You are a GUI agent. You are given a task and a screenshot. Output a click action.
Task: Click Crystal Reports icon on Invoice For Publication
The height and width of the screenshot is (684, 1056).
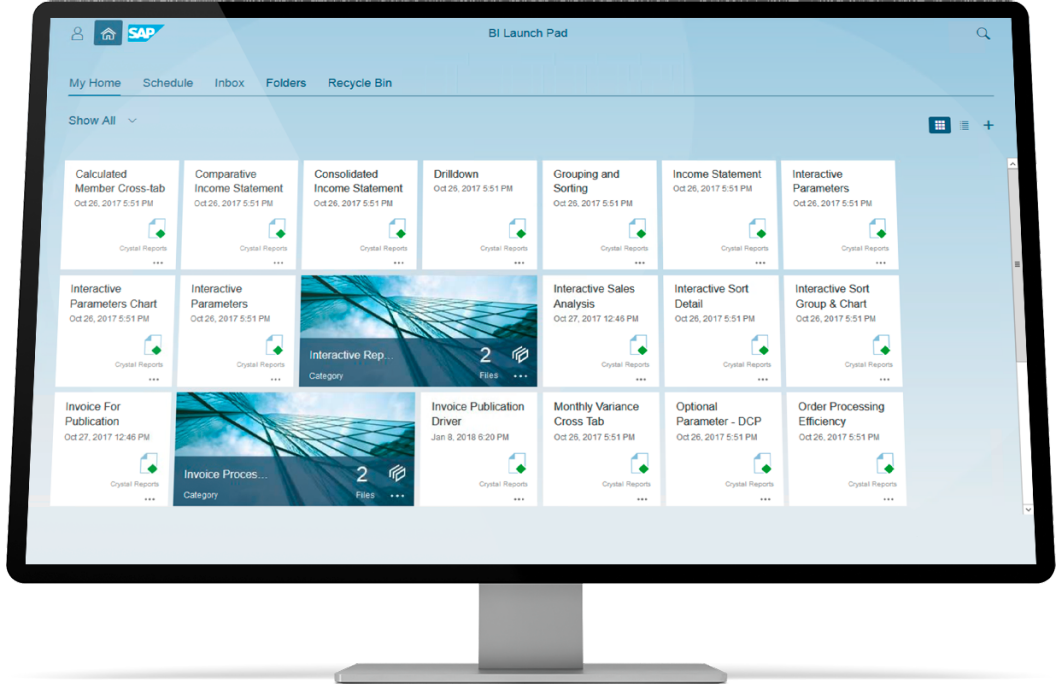[x=149, y=464]
